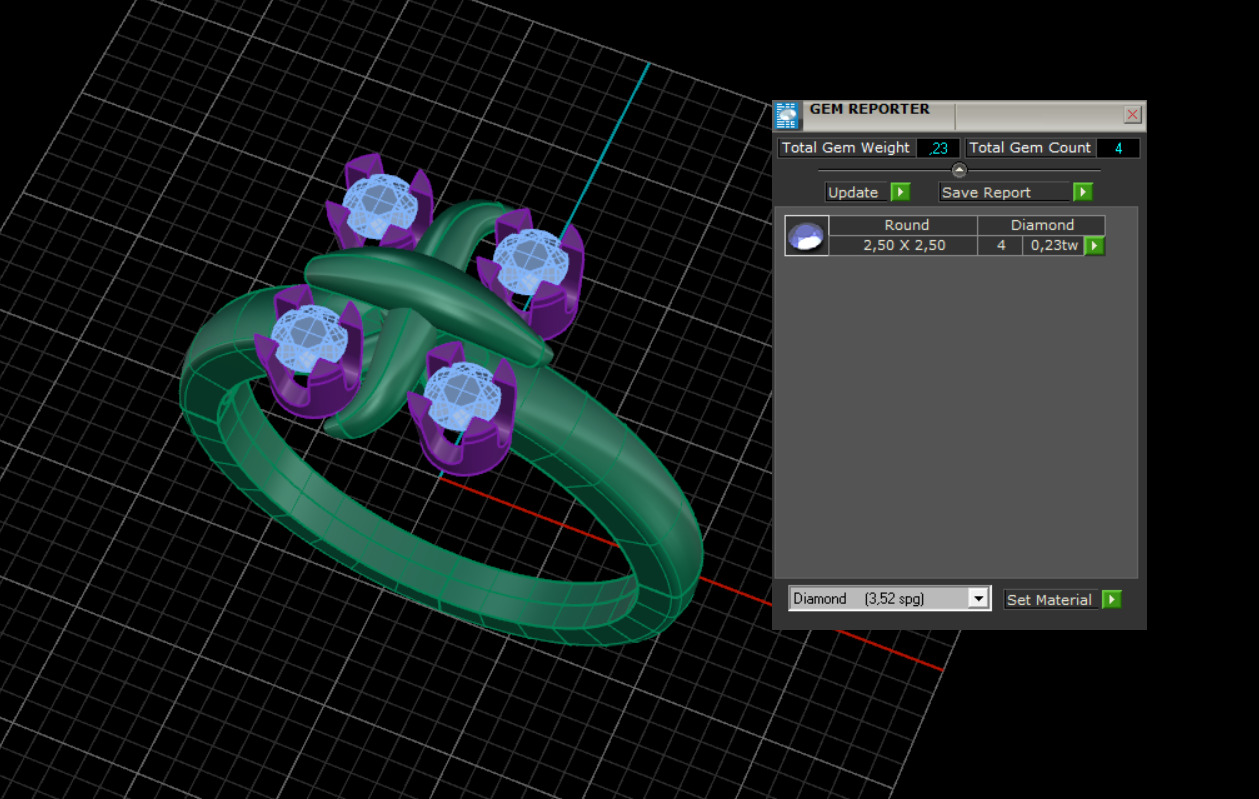Click the green arrow beside Update

pyautogui.click(x=900, y=192)
